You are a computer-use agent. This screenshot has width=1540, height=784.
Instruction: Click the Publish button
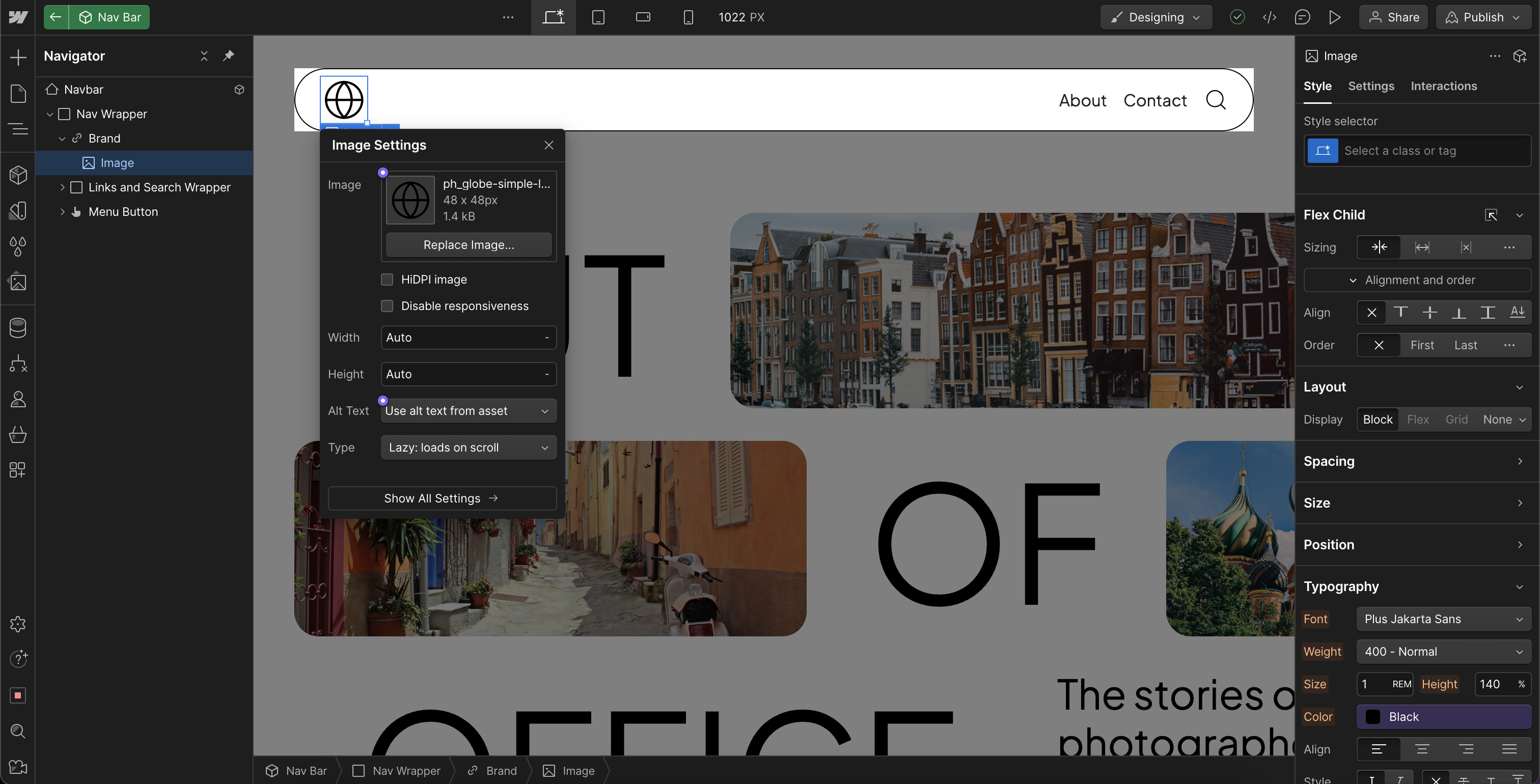point(1483,17)
